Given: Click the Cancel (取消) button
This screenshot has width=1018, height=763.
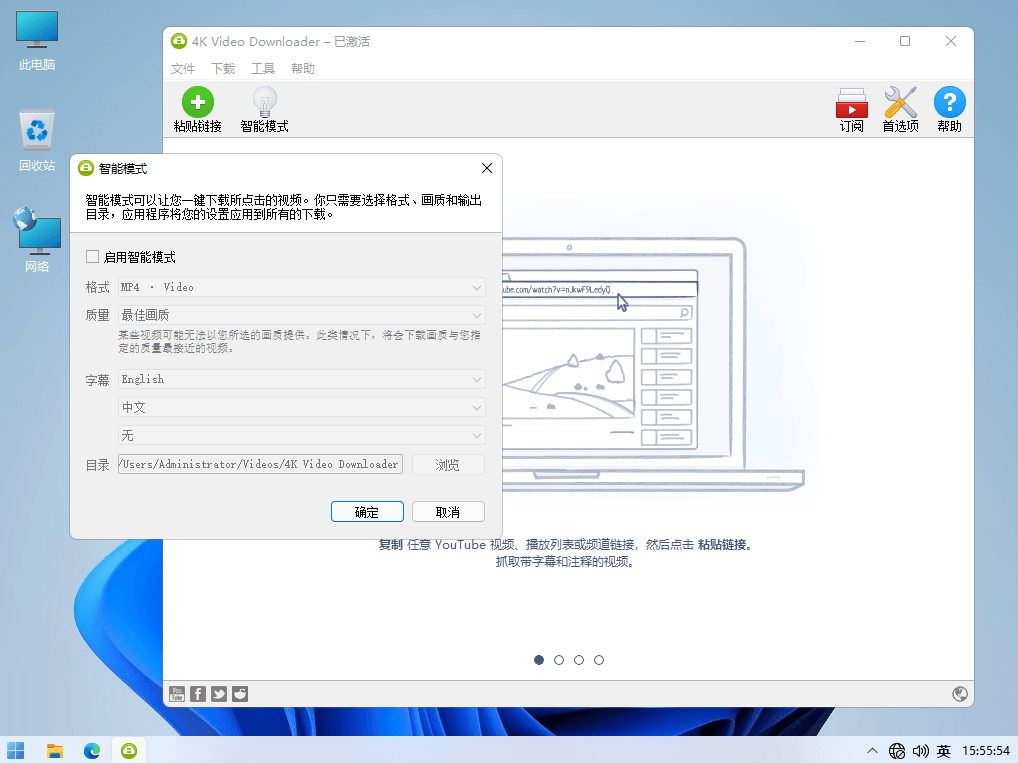Looking at the screenshot, I should [448, 512].
